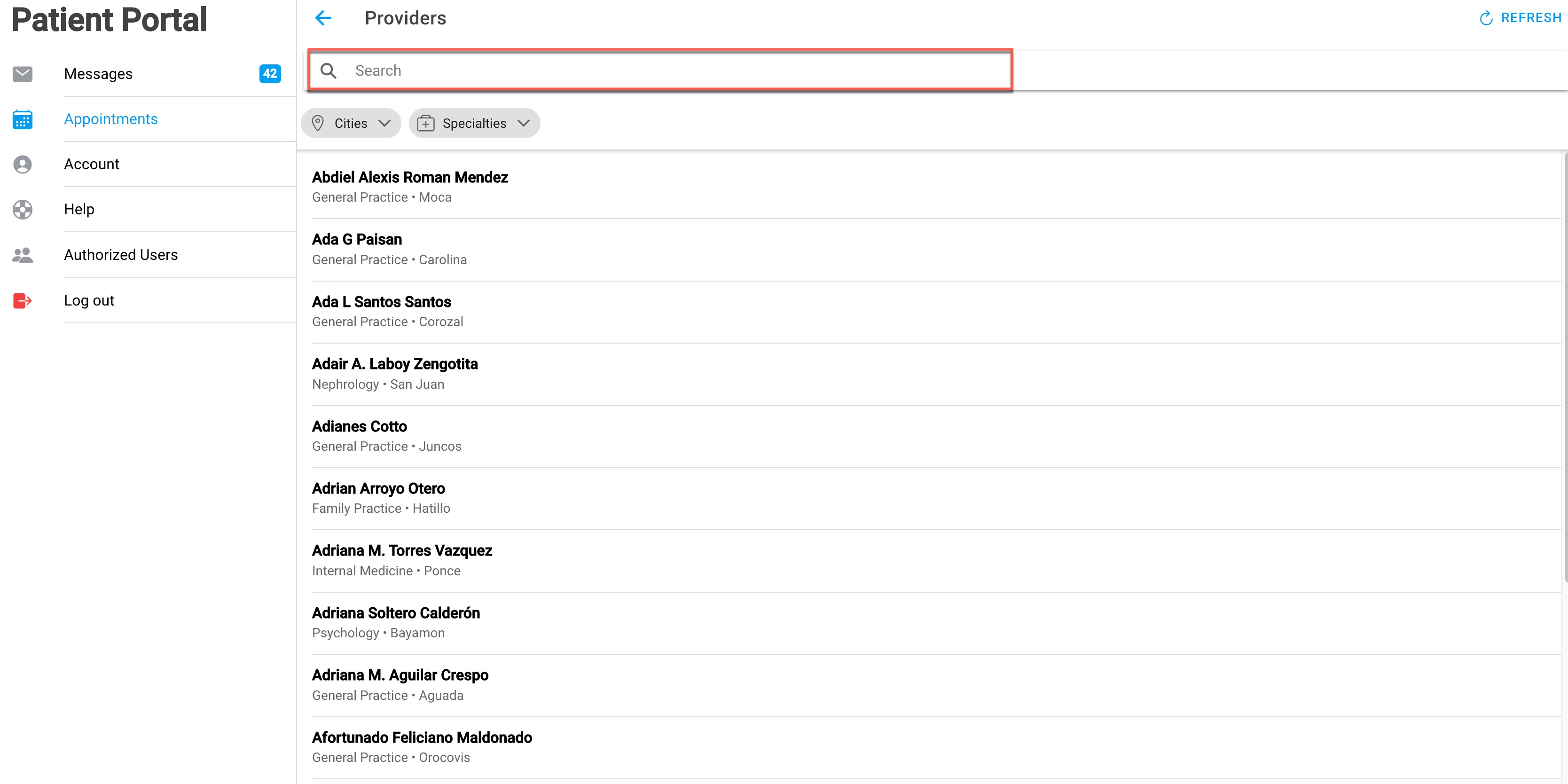Expand the Cities filter dropdown
1568x784 pixels.
pyautogui.click(x=351, y=124)
